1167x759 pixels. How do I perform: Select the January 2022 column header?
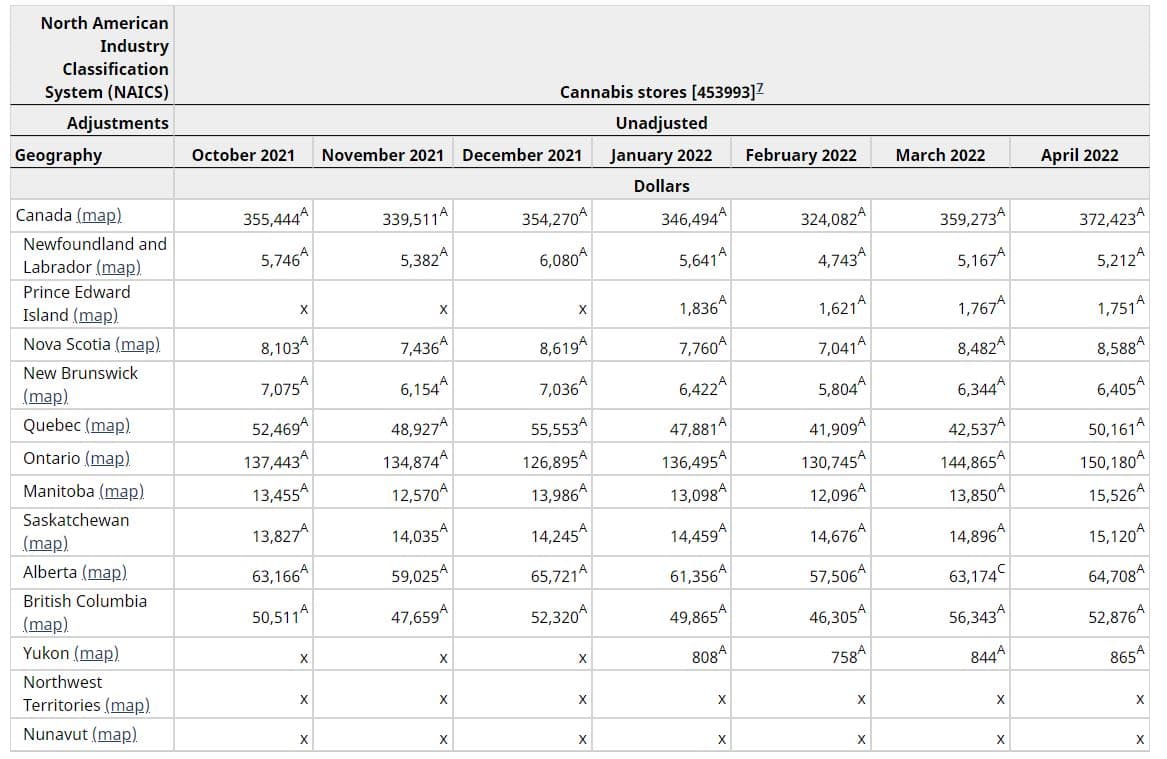click(662, 155)
